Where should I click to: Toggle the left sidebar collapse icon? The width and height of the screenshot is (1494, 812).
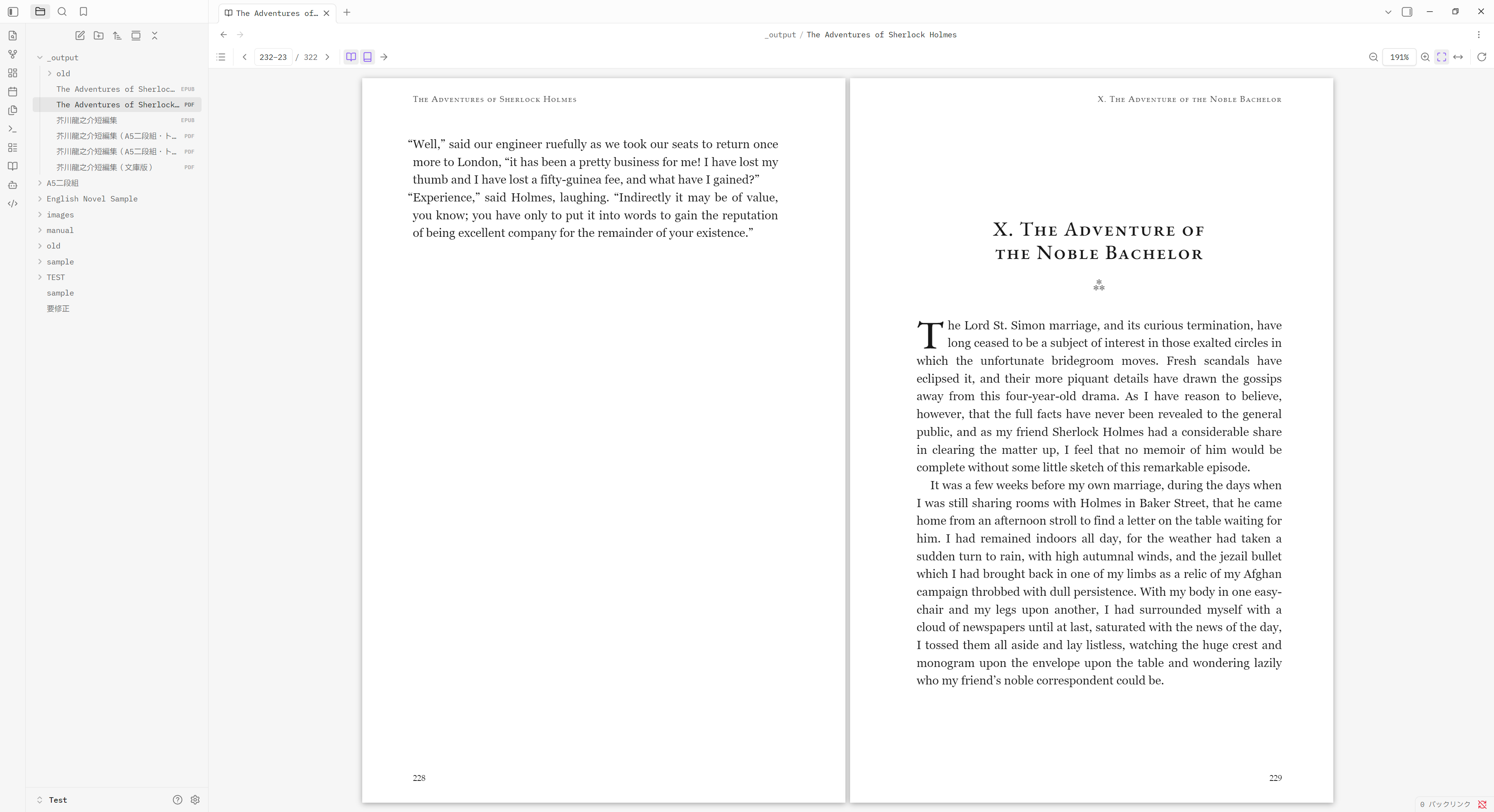[13, 12]
